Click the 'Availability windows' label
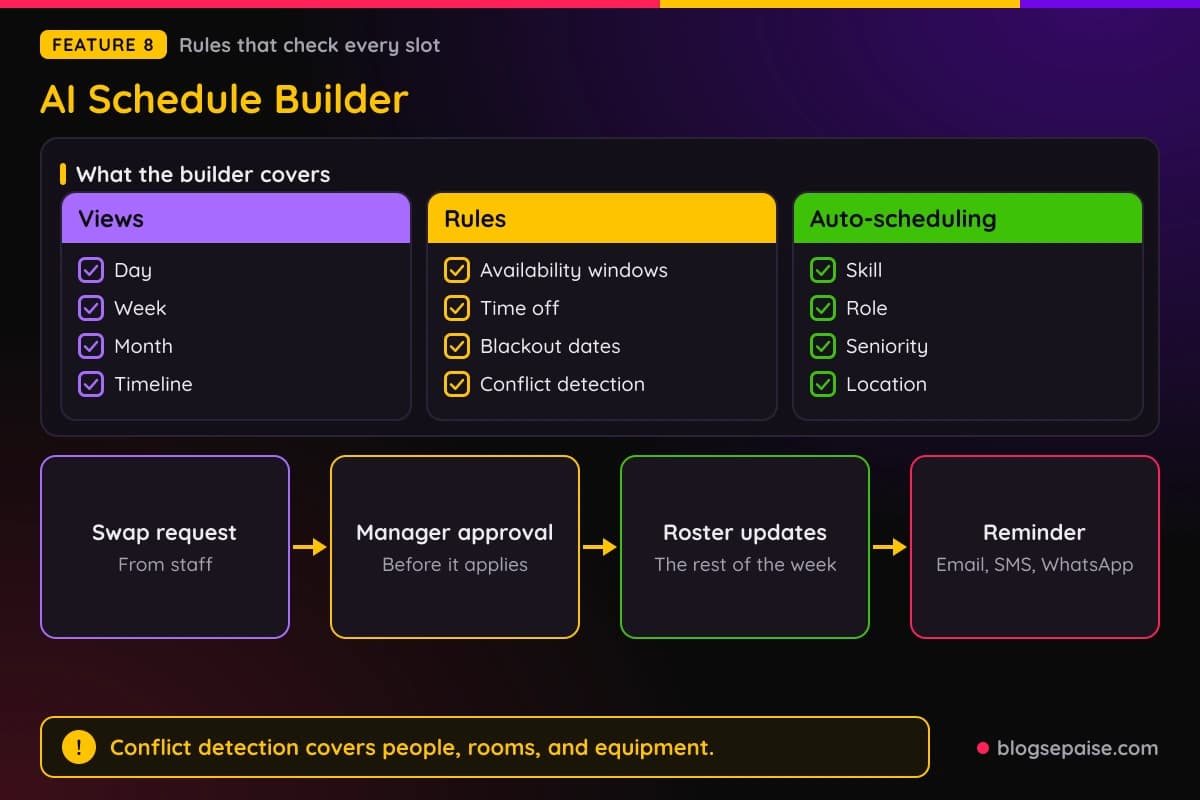The image size is (1200, 800). pos(574,270)
